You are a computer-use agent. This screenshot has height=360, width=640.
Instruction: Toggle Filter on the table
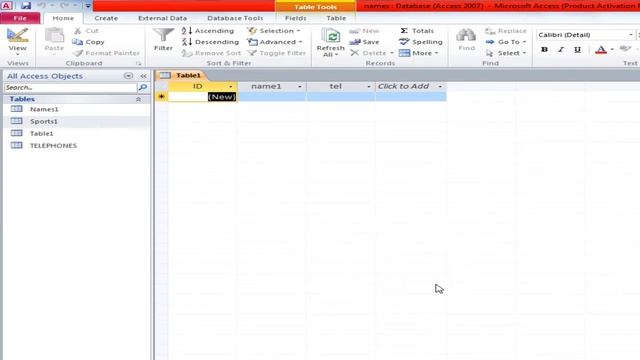click(x=277, y=53)
